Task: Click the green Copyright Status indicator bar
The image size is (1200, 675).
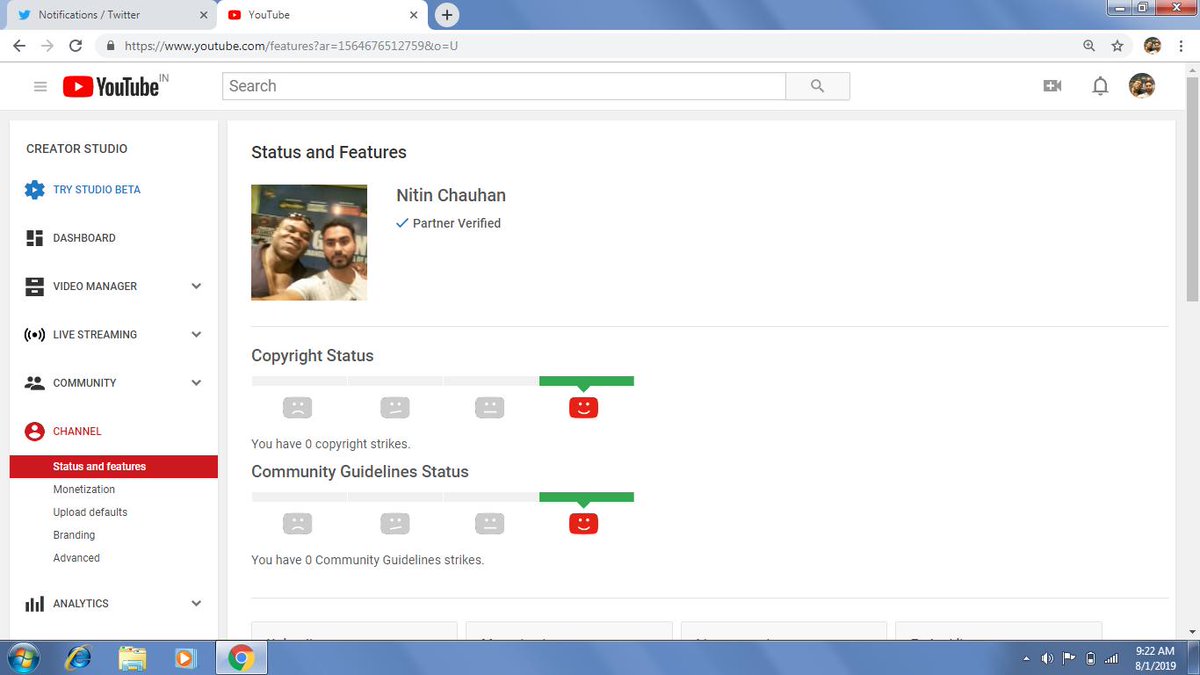Action: coord(586,381)
